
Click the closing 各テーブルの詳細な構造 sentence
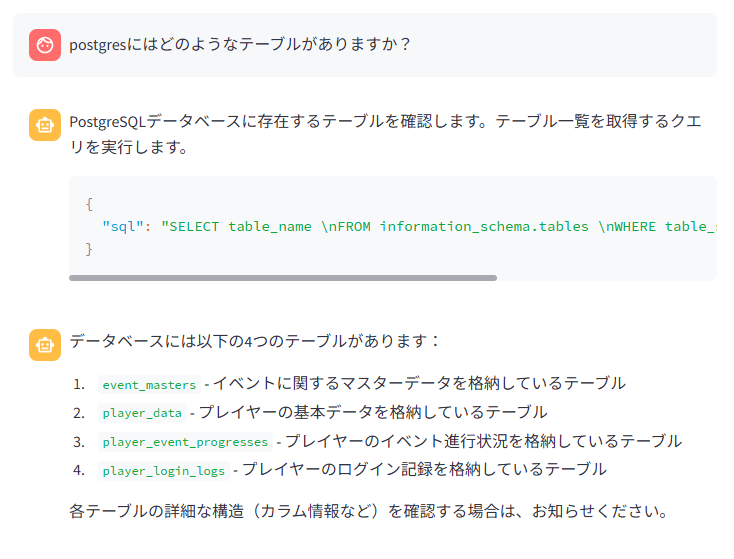tap(368, 511)
